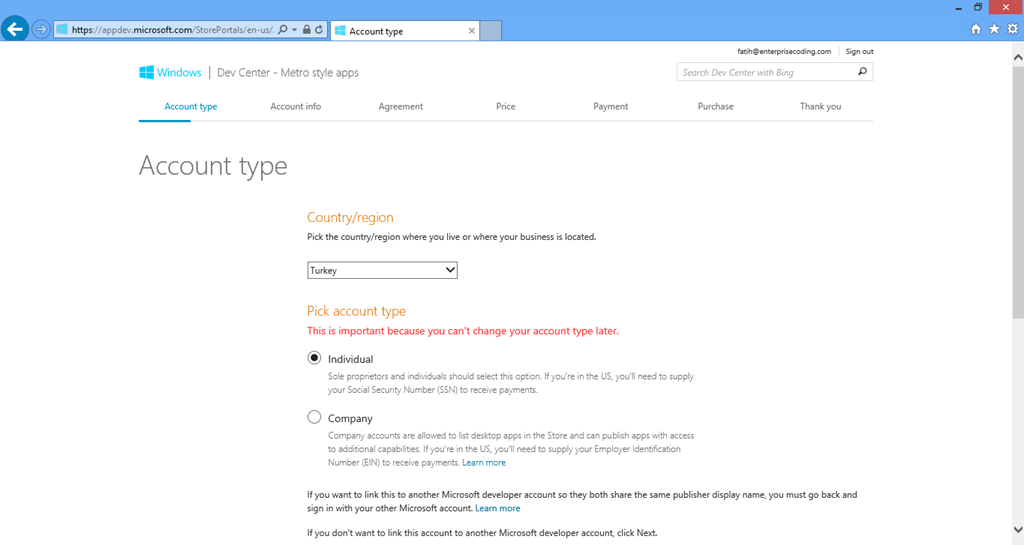
Task: Select the Individual account type
Action: pyautogui.click(x=314, y=358)
